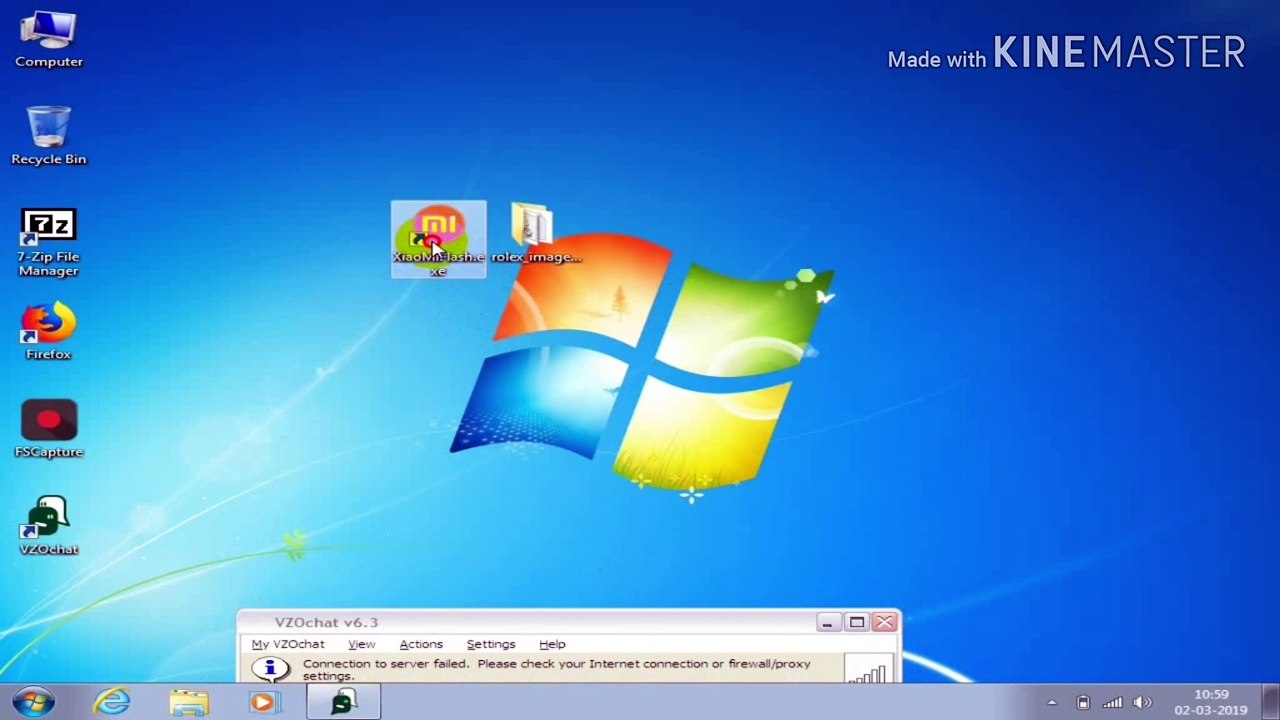This screenshot has width=1280, height=720.
Task: Open the volume speaker tray icon
Action: (x=1142, y=703)
